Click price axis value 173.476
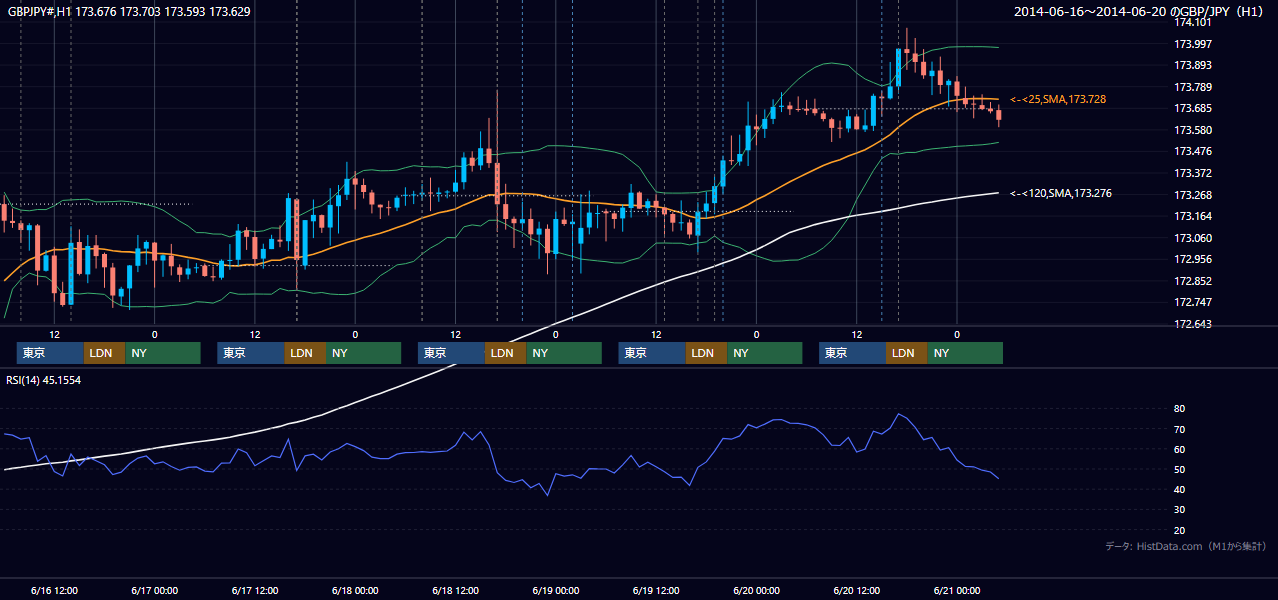 [1192, 152]
